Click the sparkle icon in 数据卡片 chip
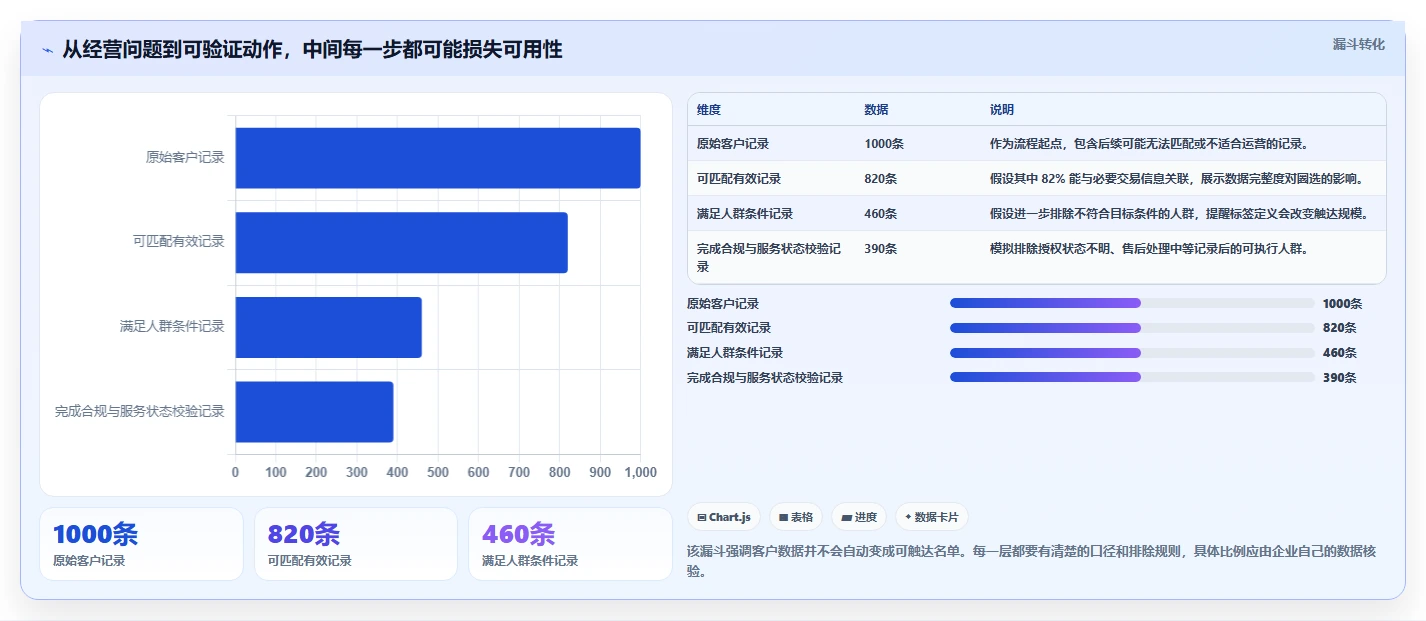Screen dimensions: 1426x621 908,518
